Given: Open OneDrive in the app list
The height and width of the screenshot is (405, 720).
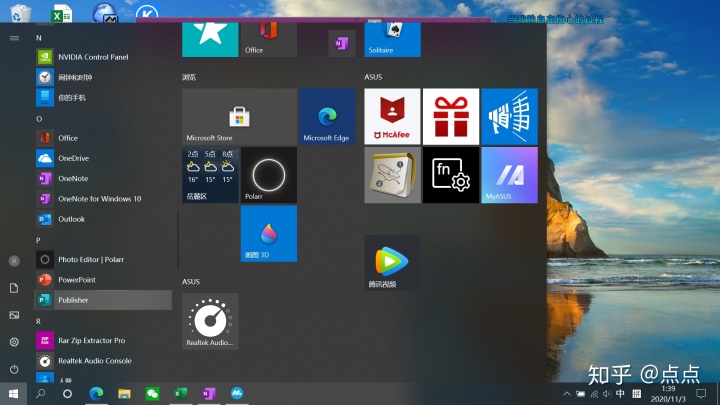Looking at the screenshot, I should [x=103, y=158].
